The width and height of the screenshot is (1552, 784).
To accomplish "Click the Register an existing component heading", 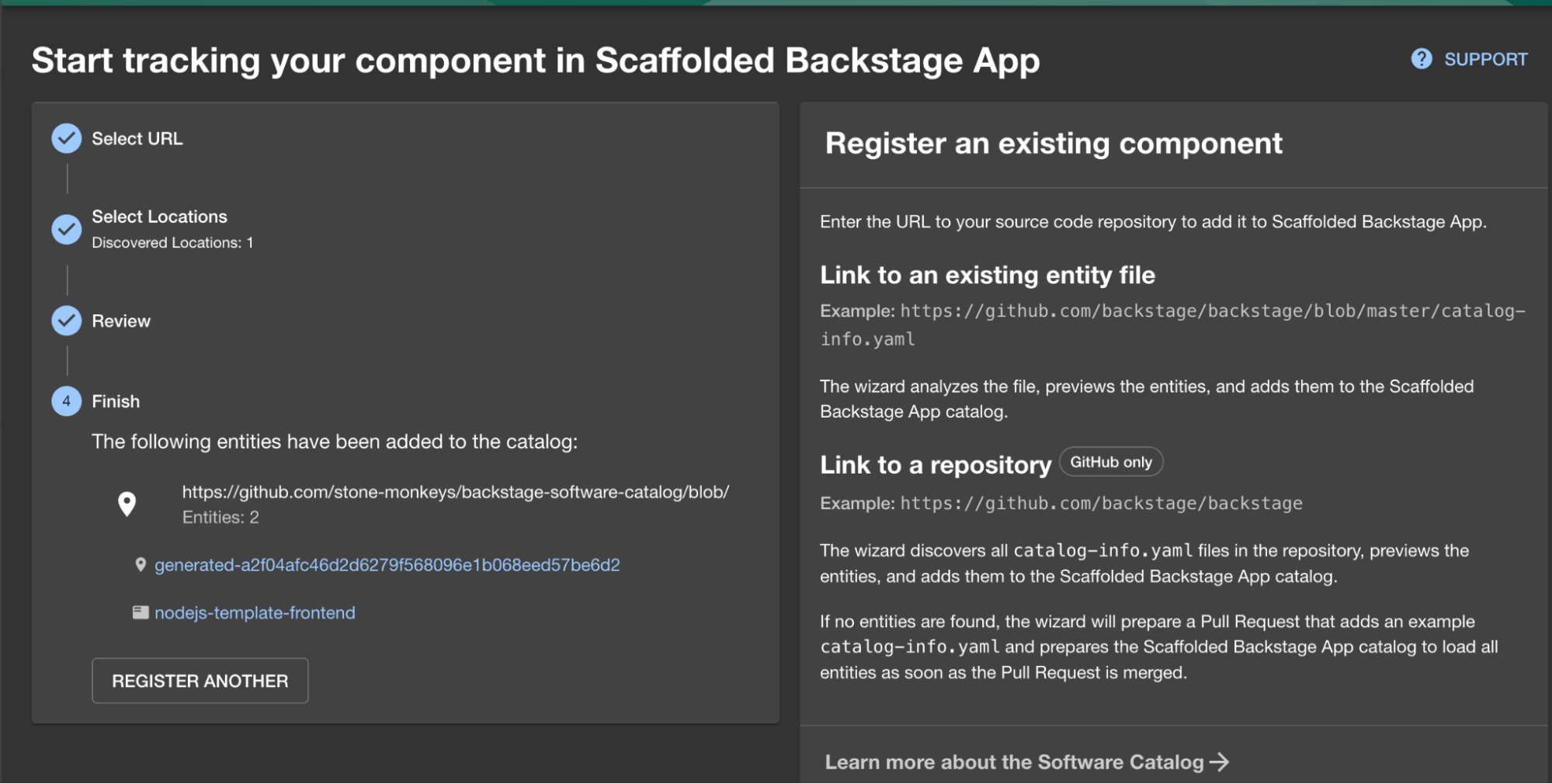I will click(x=1054, y=144).
